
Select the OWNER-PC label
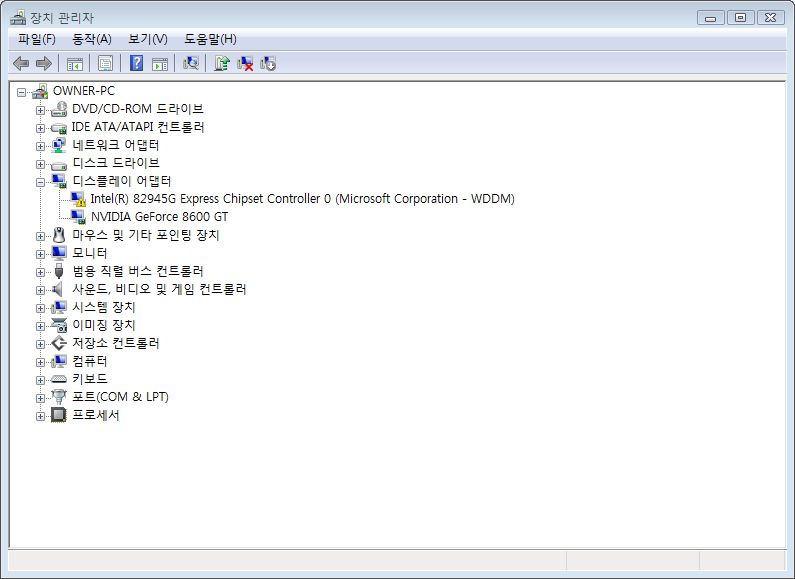pos(84,91)
